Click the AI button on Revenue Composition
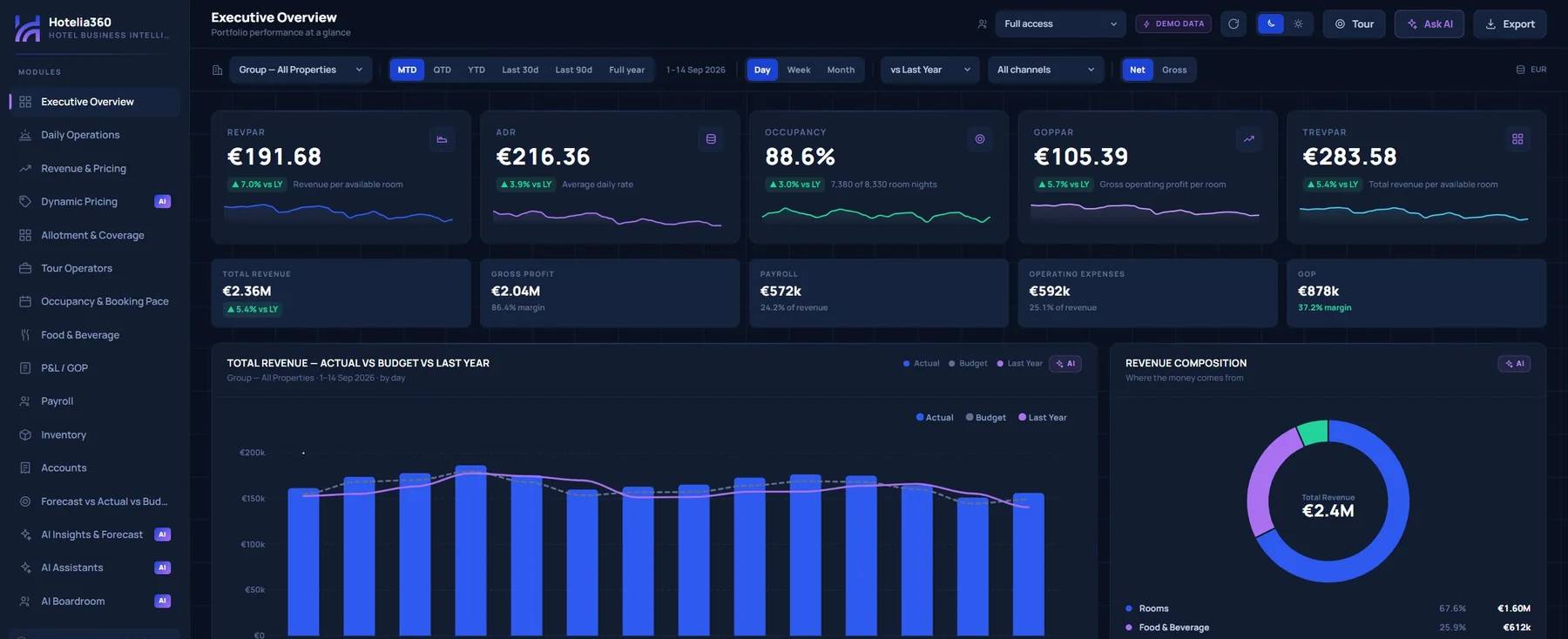The width and height of the screenshot is (1568, 639). (x=1515, y=364)
